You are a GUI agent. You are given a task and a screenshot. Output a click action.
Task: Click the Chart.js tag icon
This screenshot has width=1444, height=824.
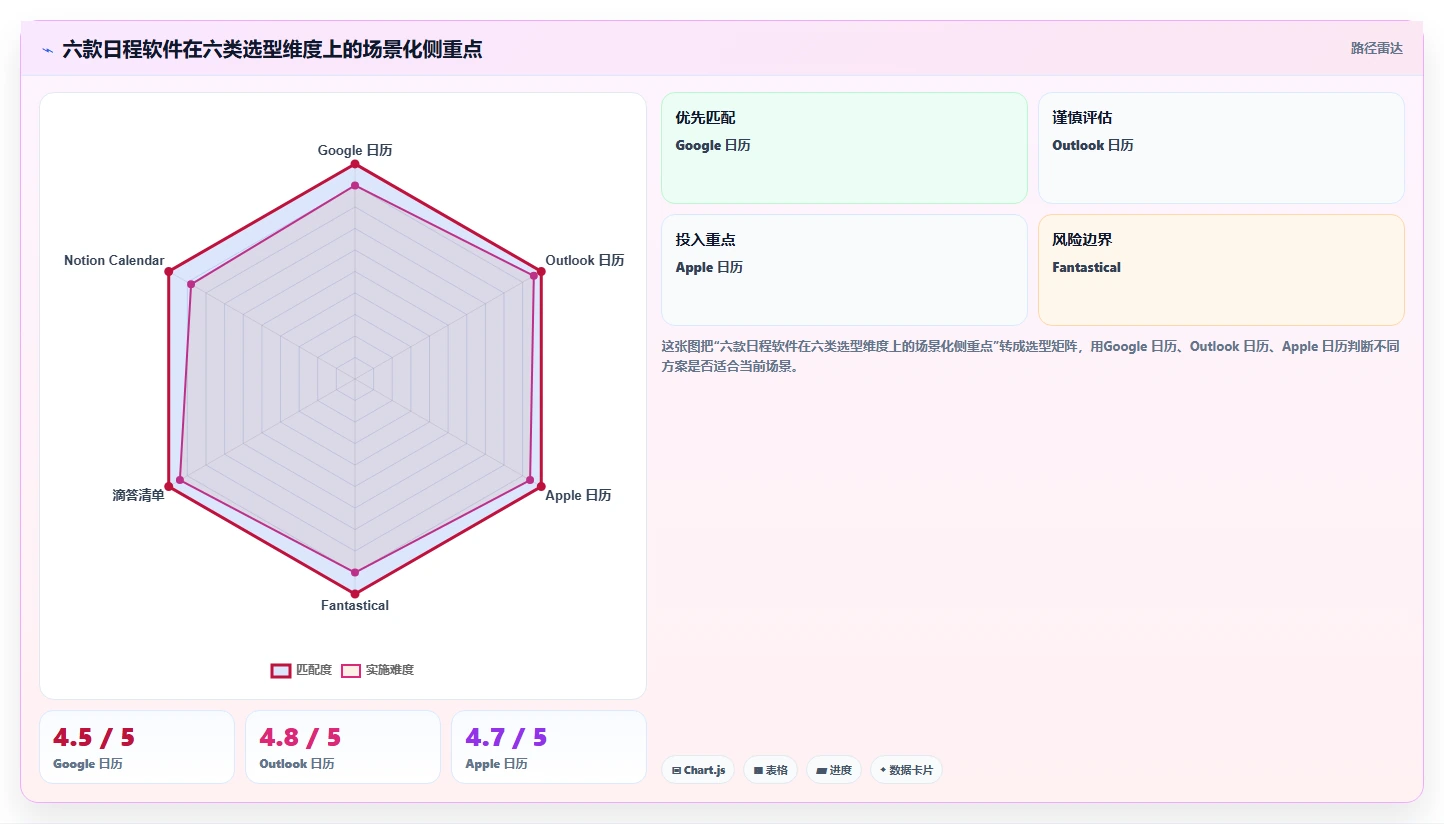tap(677, 771)
